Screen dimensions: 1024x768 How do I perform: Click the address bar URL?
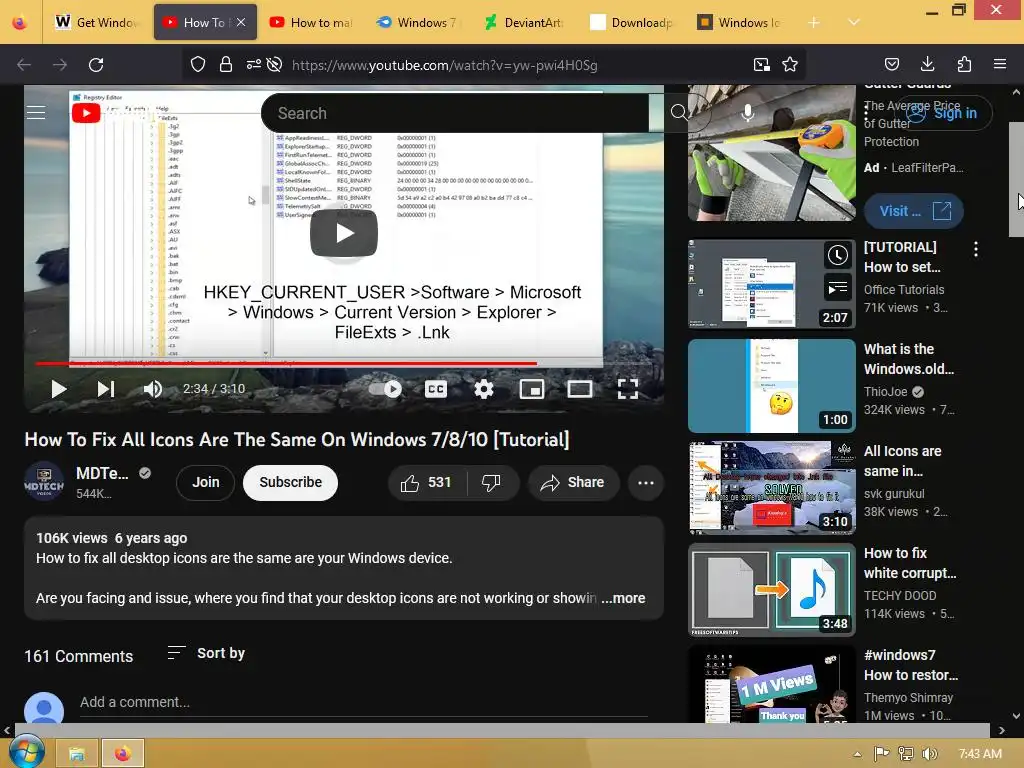[444, 65]
